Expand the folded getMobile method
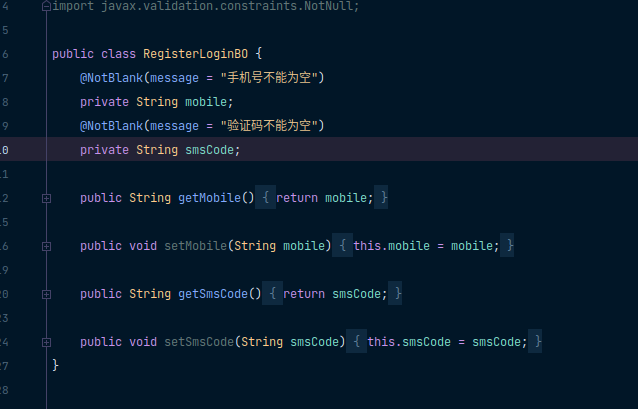This screenshot has width=638, height=409. (46, 198)
